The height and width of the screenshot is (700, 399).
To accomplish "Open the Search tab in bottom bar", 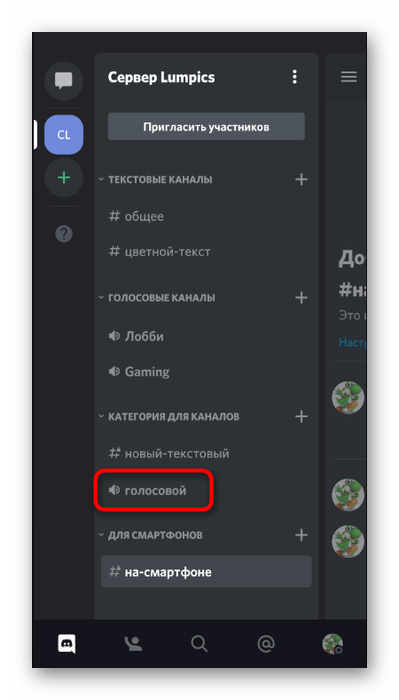I will [x=199, y=644].
